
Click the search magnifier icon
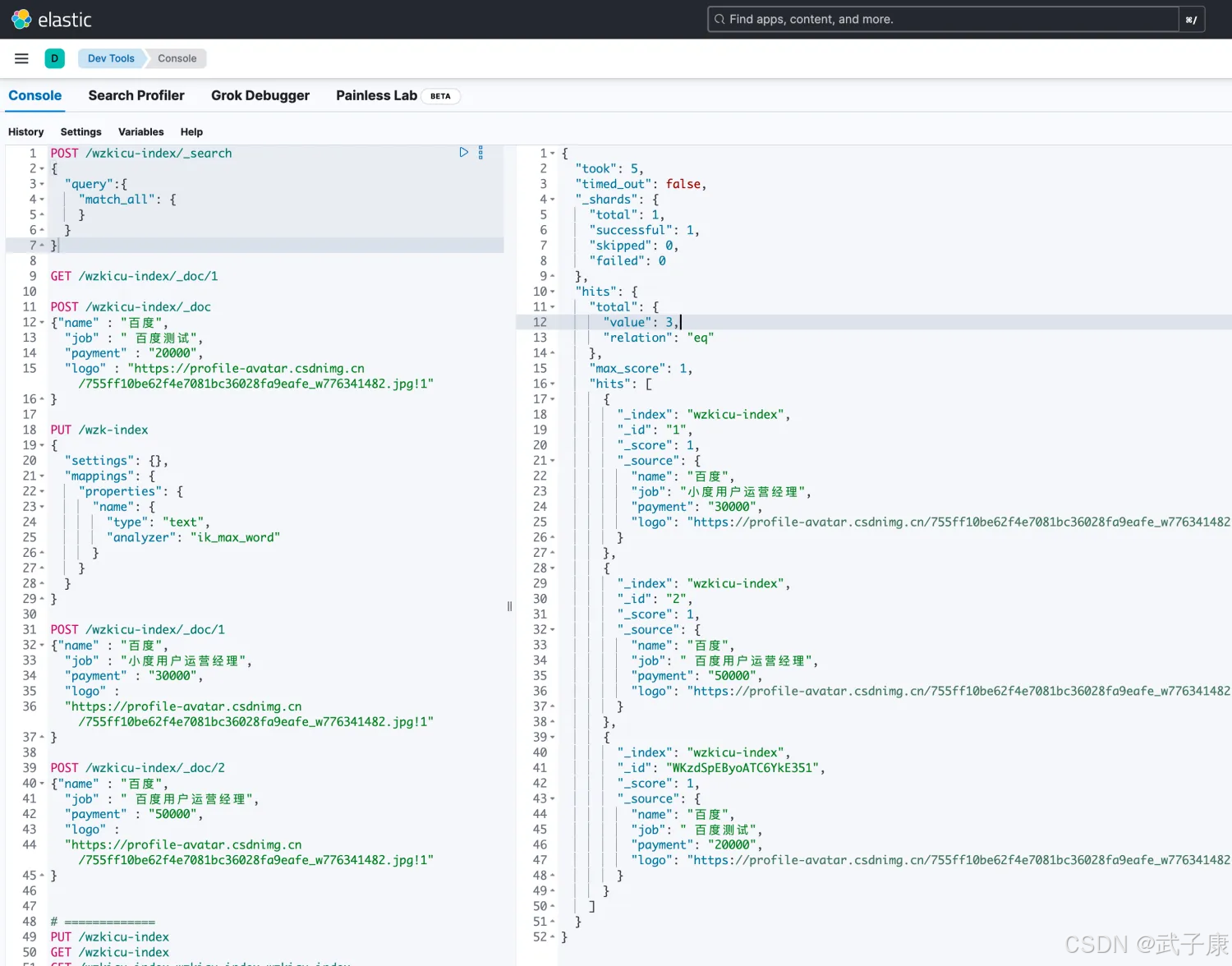(x=719, y=20)
